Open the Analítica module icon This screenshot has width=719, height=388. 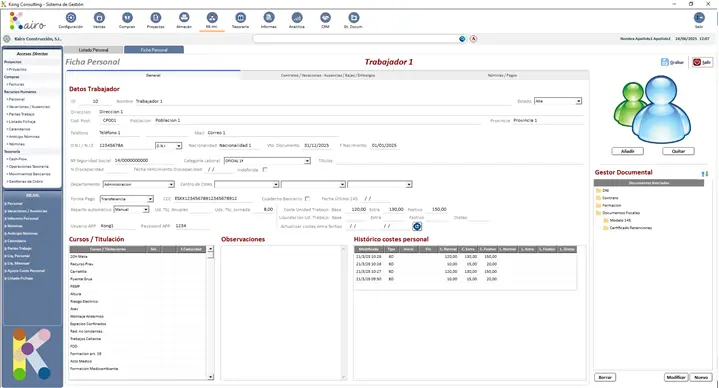click(x=297, y=18)
